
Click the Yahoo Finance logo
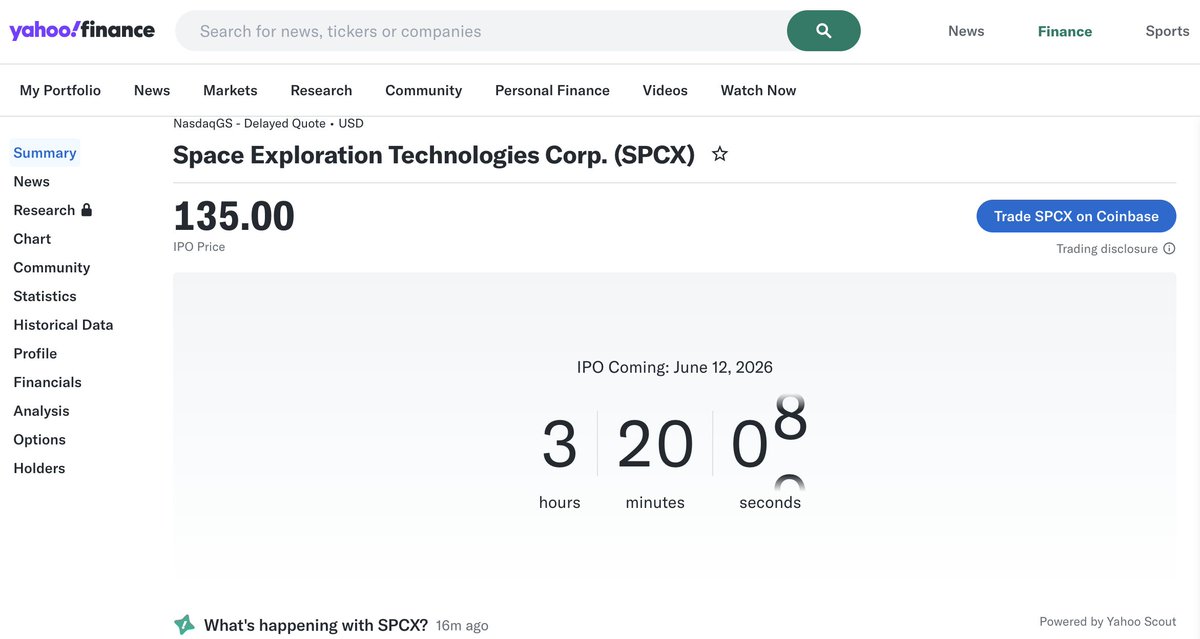(x=82, y=30)
